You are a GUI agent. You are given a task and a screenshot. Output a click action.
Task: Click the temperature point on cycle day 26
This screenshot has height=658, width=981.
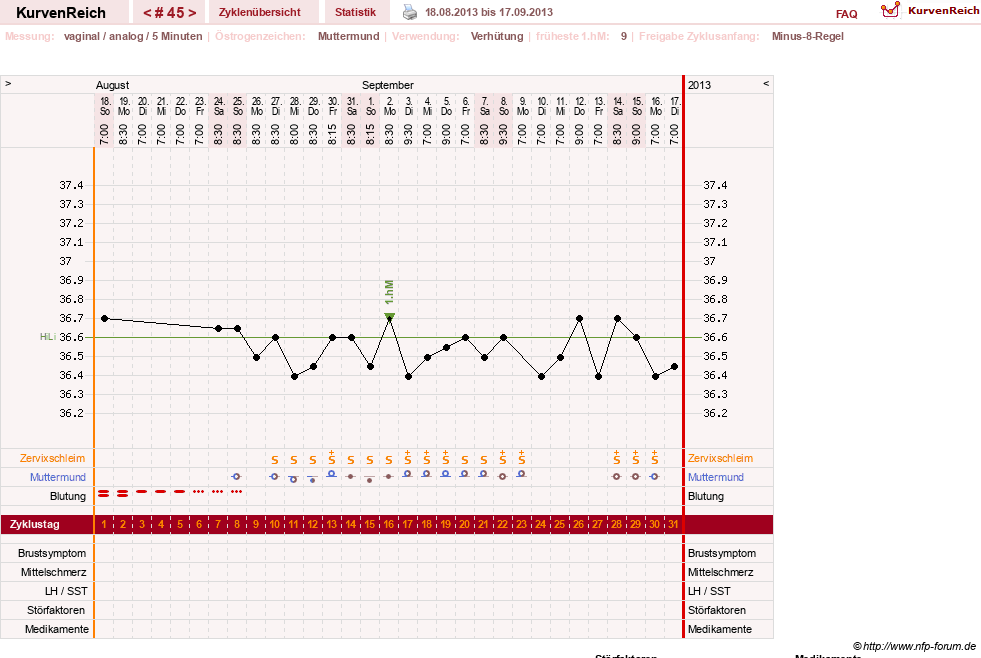click(x=579, y=318)
